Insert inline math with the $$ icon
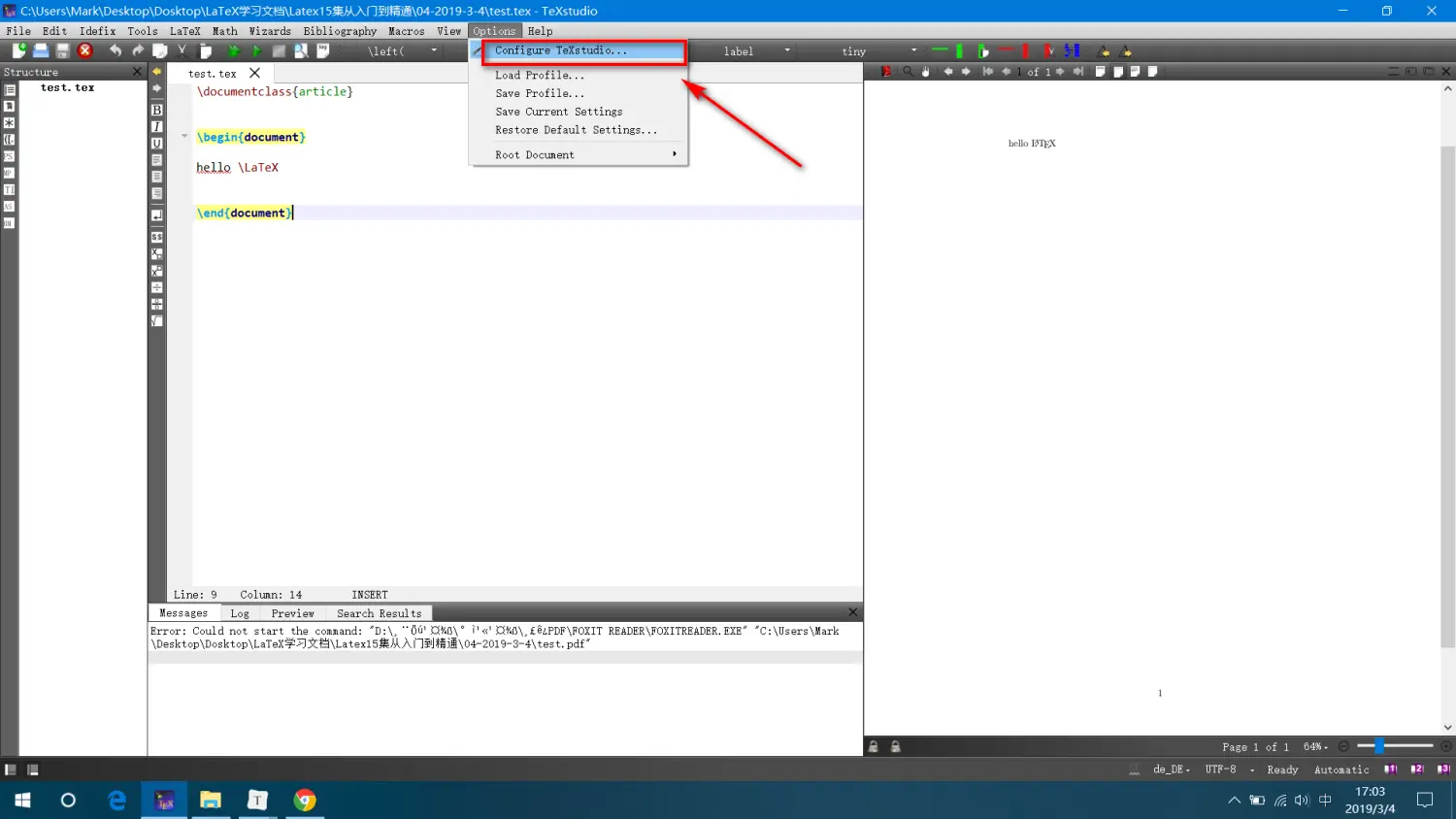Screen dimensions: 1456x819 point(156,237)
